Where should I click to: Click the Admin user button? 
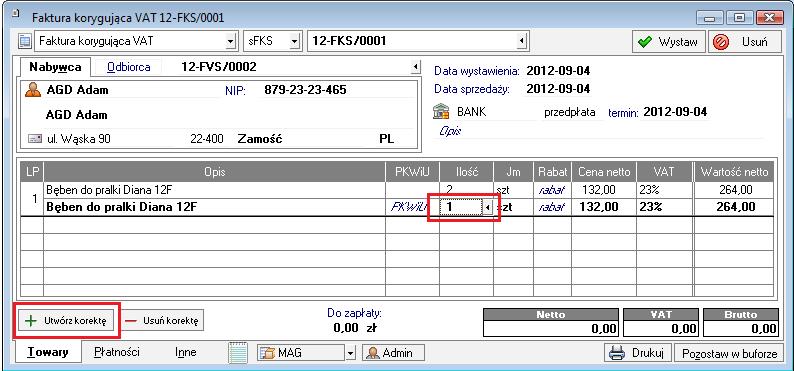pyautogui.click(x=393, y=353)
